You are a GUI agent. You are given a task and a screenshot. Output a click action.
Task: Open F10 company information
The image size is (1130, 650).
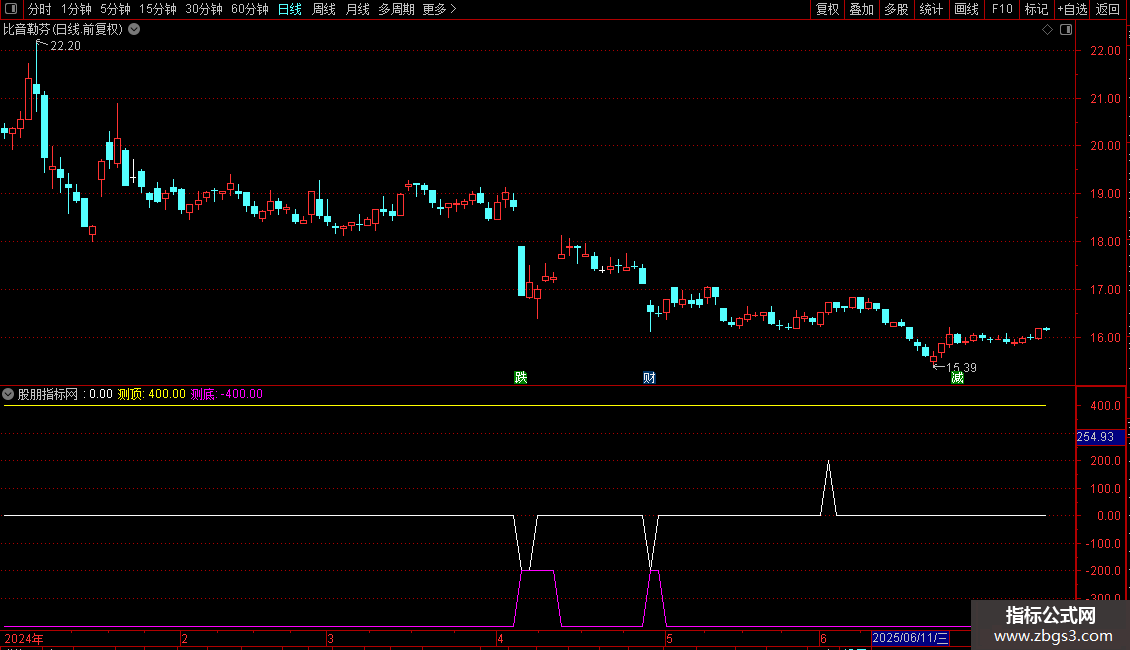click(1002, 10)
